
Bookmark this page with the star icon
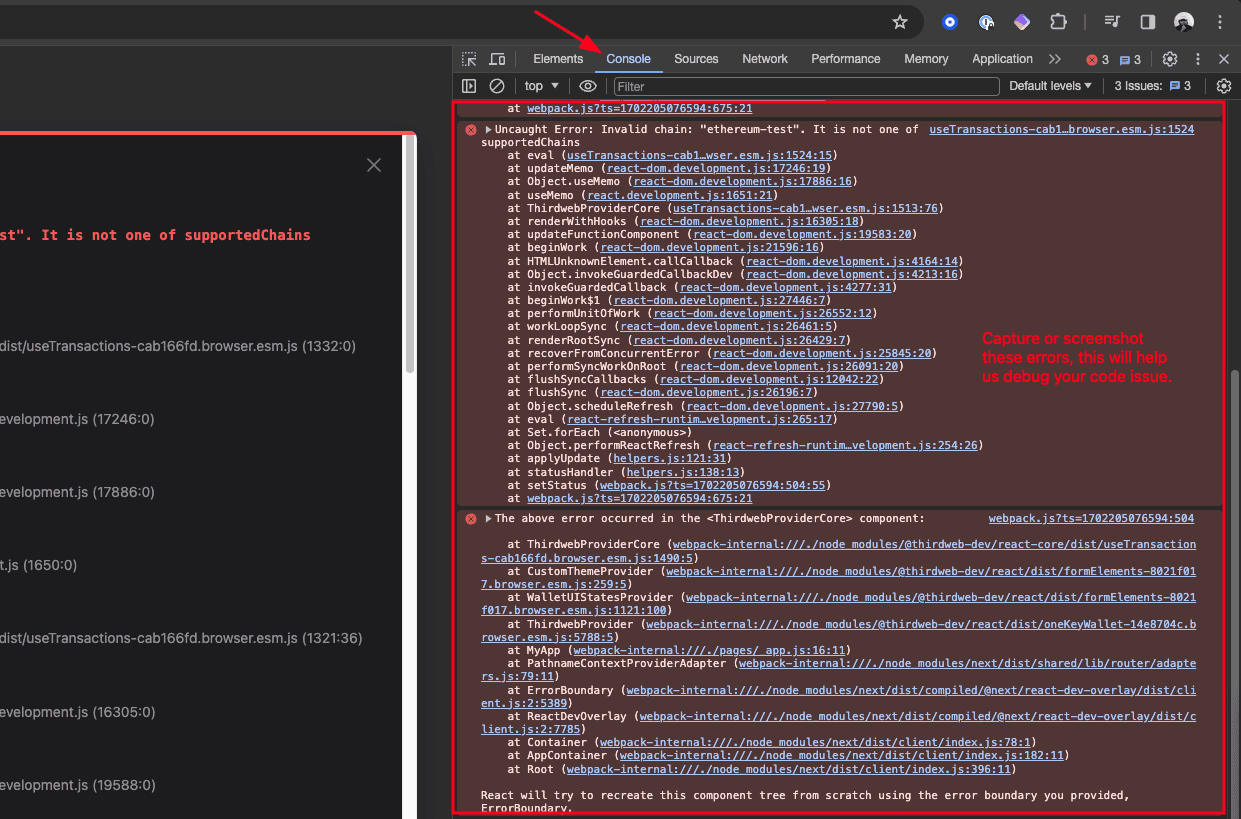[900, 21]
